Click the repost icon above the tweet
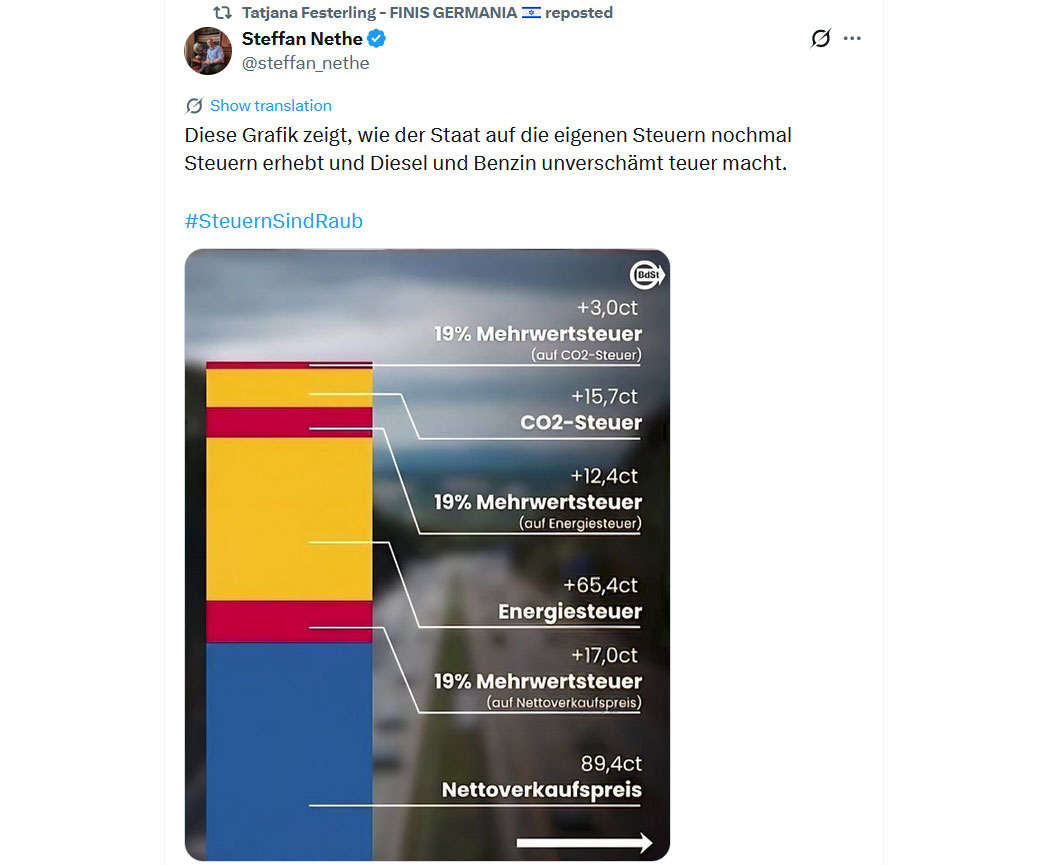 [223, 13]
